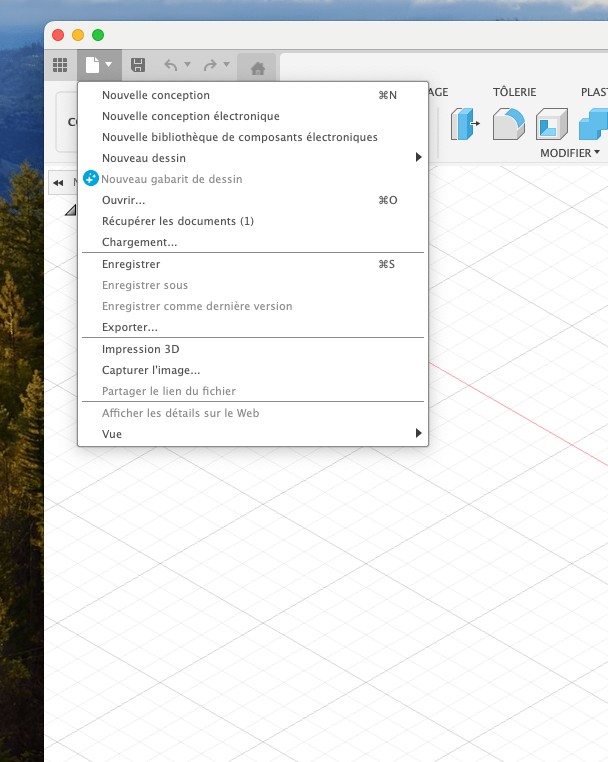Open the MODIFIER dropdown
The height and width of the screenshot is (762, 608).
[x=570, y=153]
